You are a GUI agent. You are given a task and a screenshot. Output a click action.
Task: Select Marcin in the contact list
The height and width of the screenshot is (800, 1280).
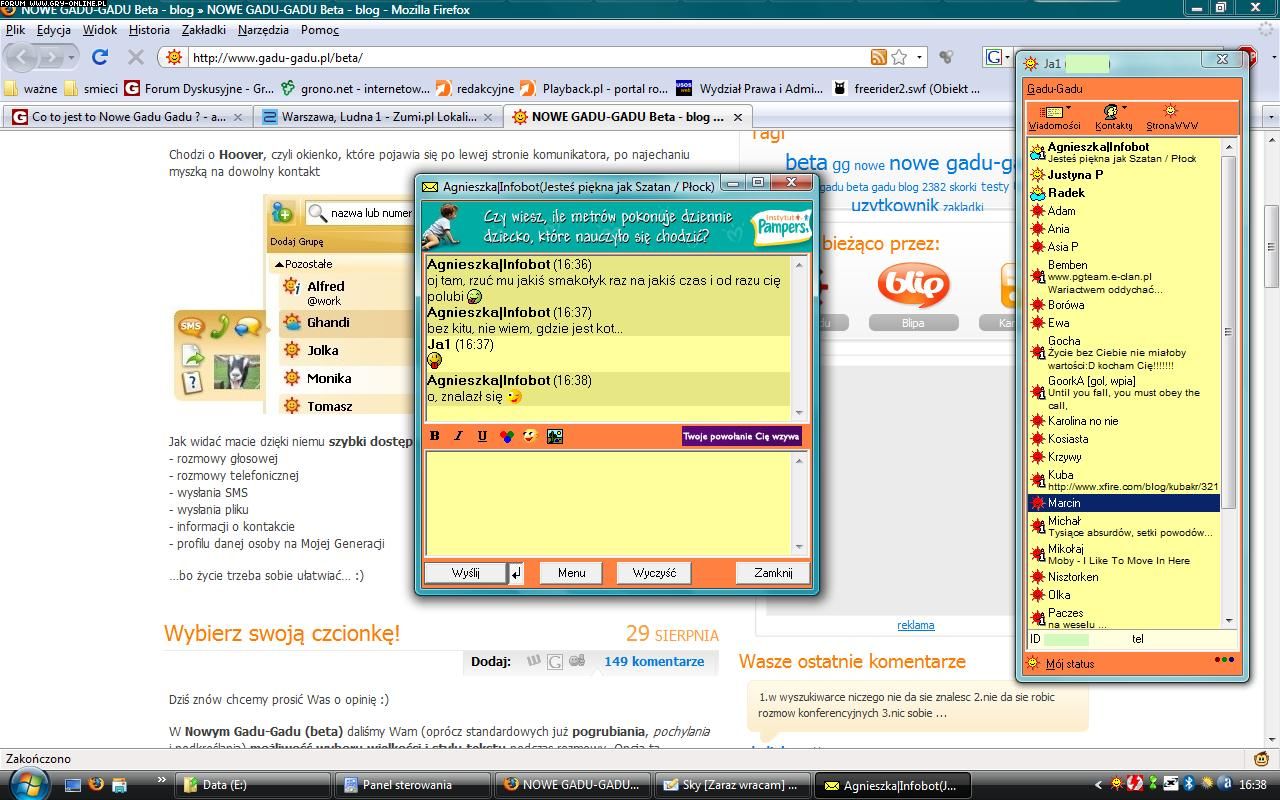(1064, 503)
